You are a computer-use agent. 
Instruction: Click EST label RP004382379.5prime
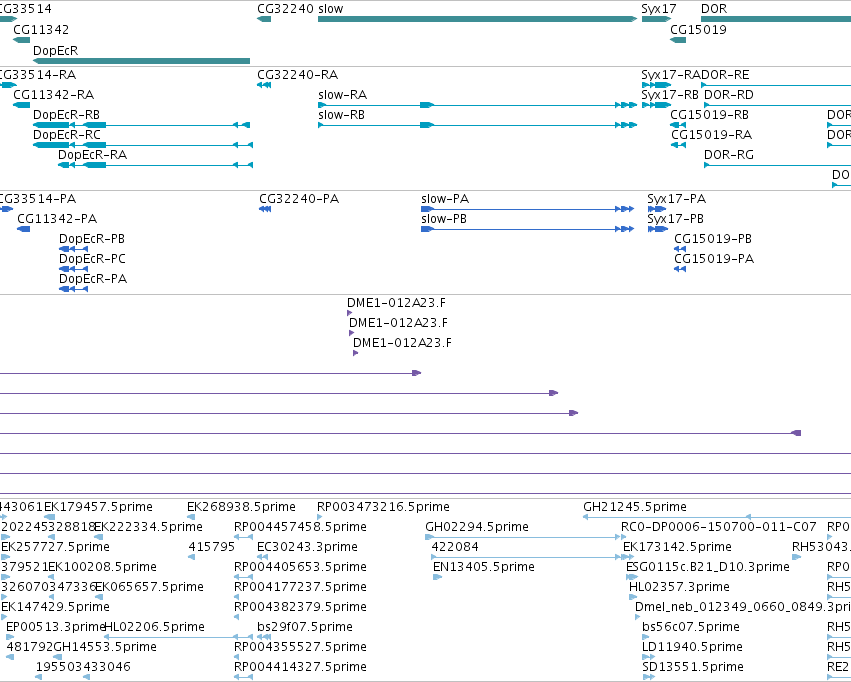(x=300, y=608)
